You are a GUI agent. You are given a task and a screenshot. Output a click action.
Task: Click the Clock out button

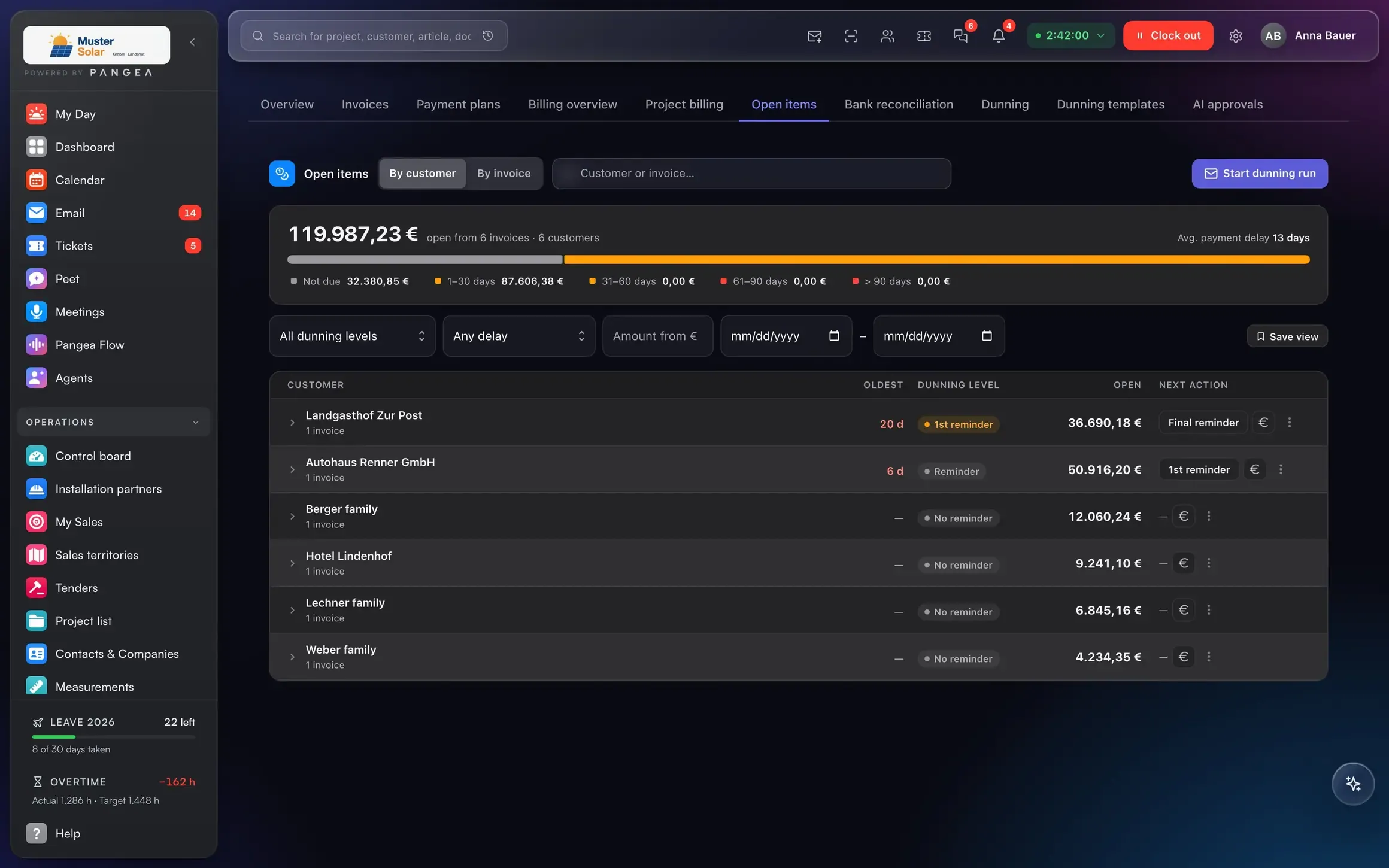coord(1168,36)
